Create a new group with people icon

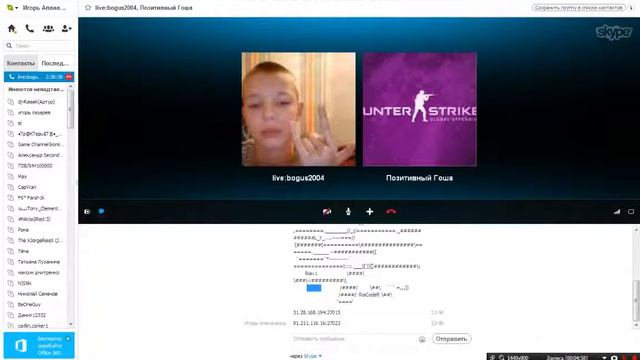tap(48, 29)
